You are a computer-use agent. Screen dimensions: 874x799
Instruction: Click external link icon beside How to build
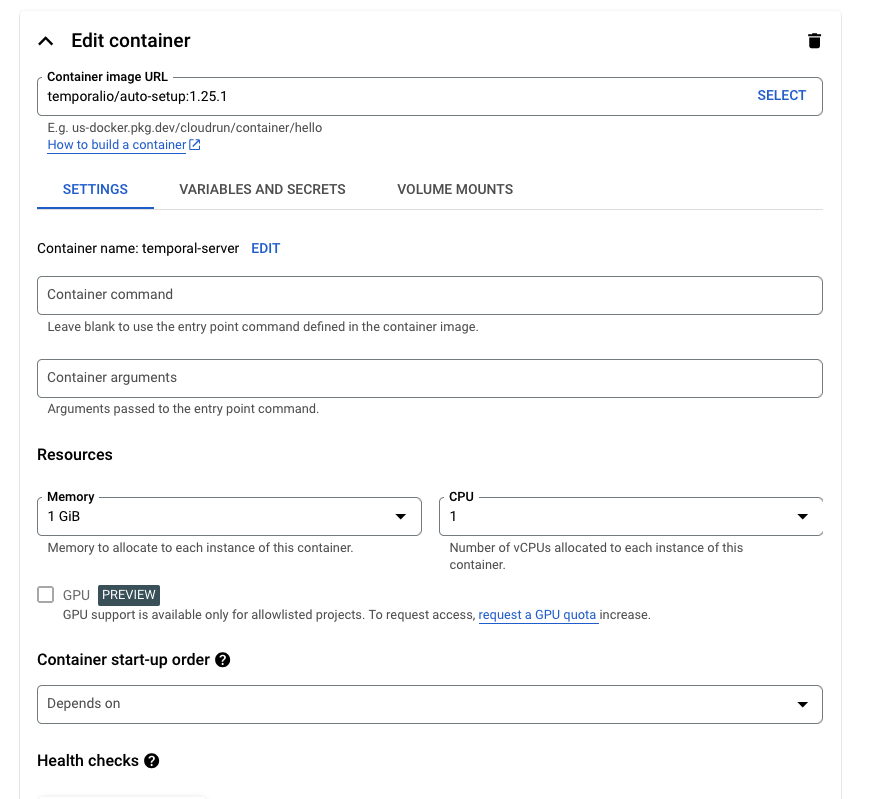pyautogui.click(x=195, y=145)
